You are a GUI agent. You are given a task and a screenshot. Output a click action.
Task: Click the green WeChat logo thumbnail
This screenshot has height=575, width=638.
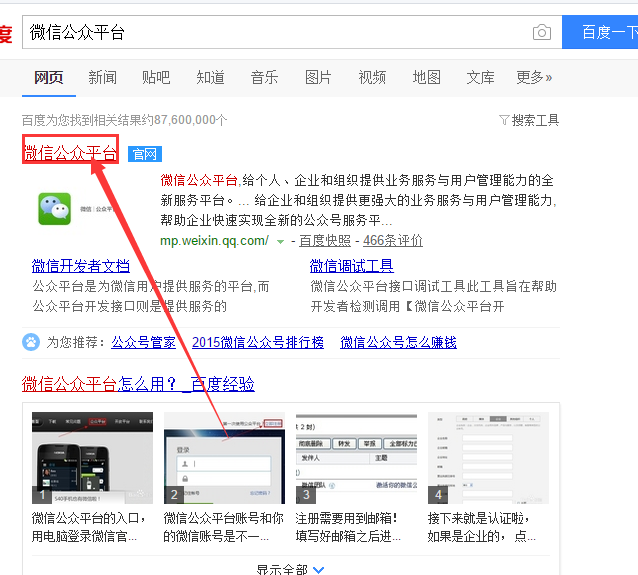[x=55, y=209]
